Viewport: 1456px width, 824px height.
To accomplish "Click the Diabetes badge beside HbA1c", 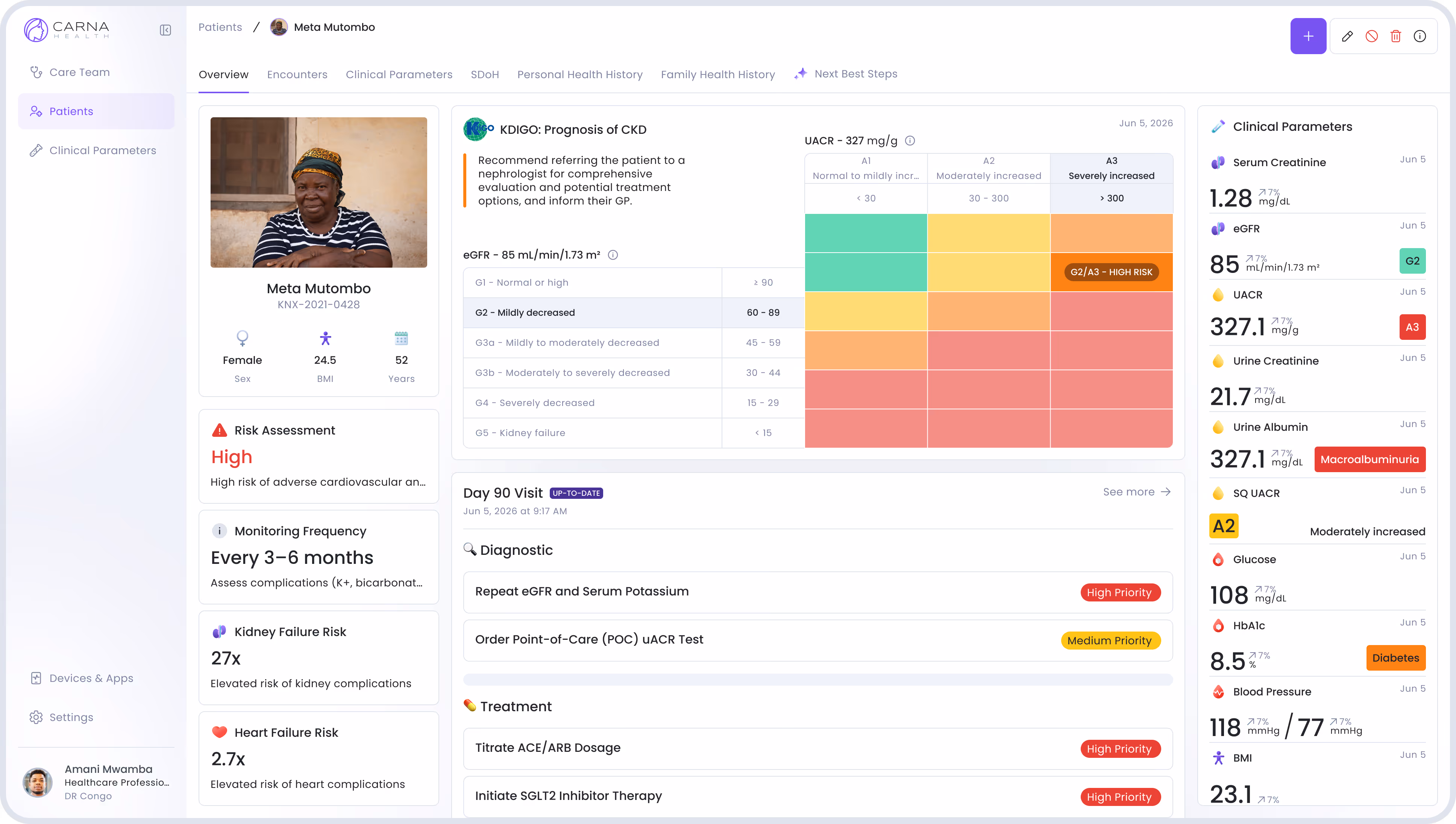I will 1395,657.
